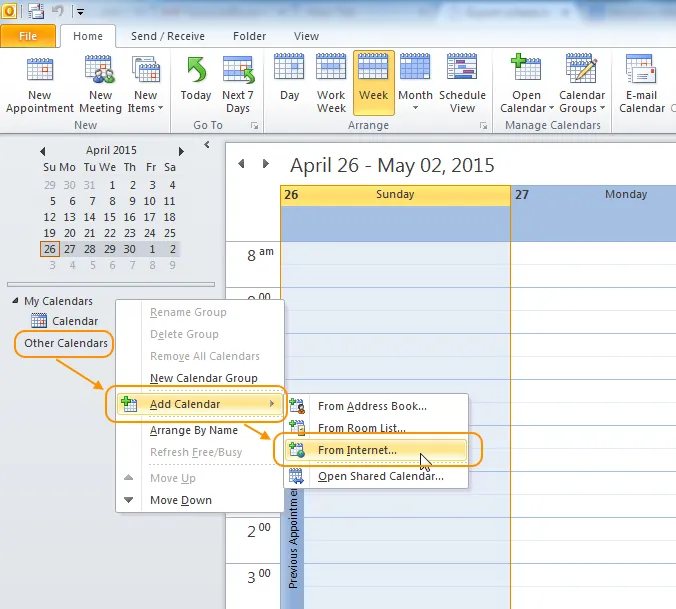Open the File tab
This screenshot has height=609, width=676.
pyautogui.click(x=28, y=36)
